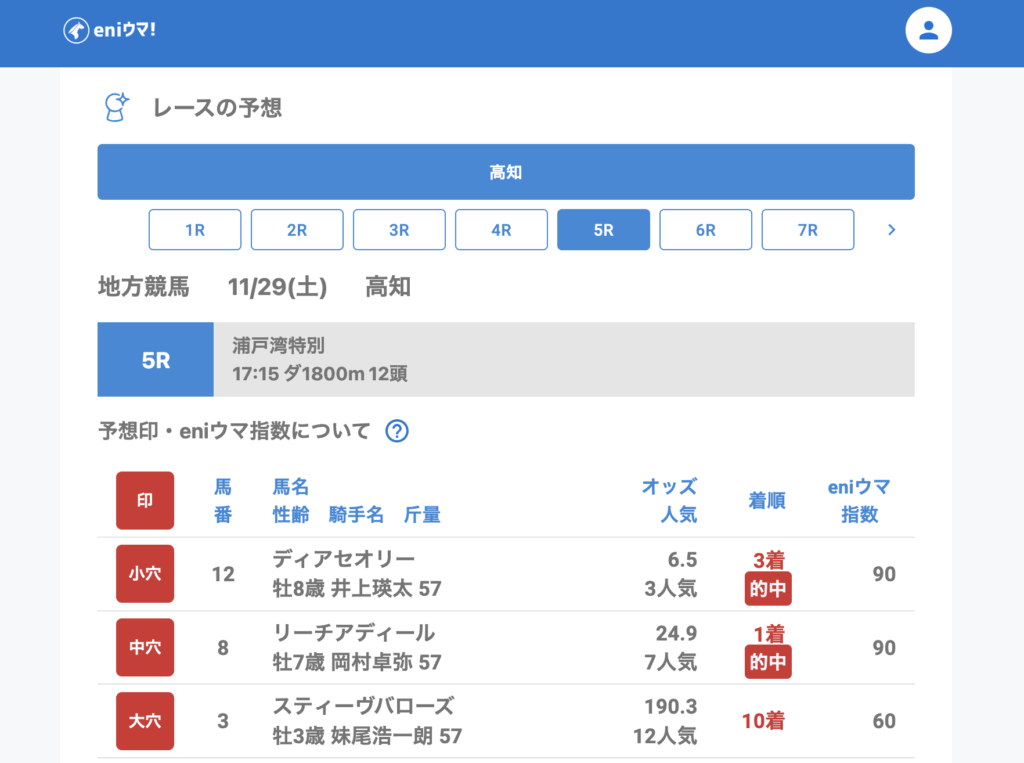
Task: Click the 小穴 prediction mark badge
Action: coord(145,574)
